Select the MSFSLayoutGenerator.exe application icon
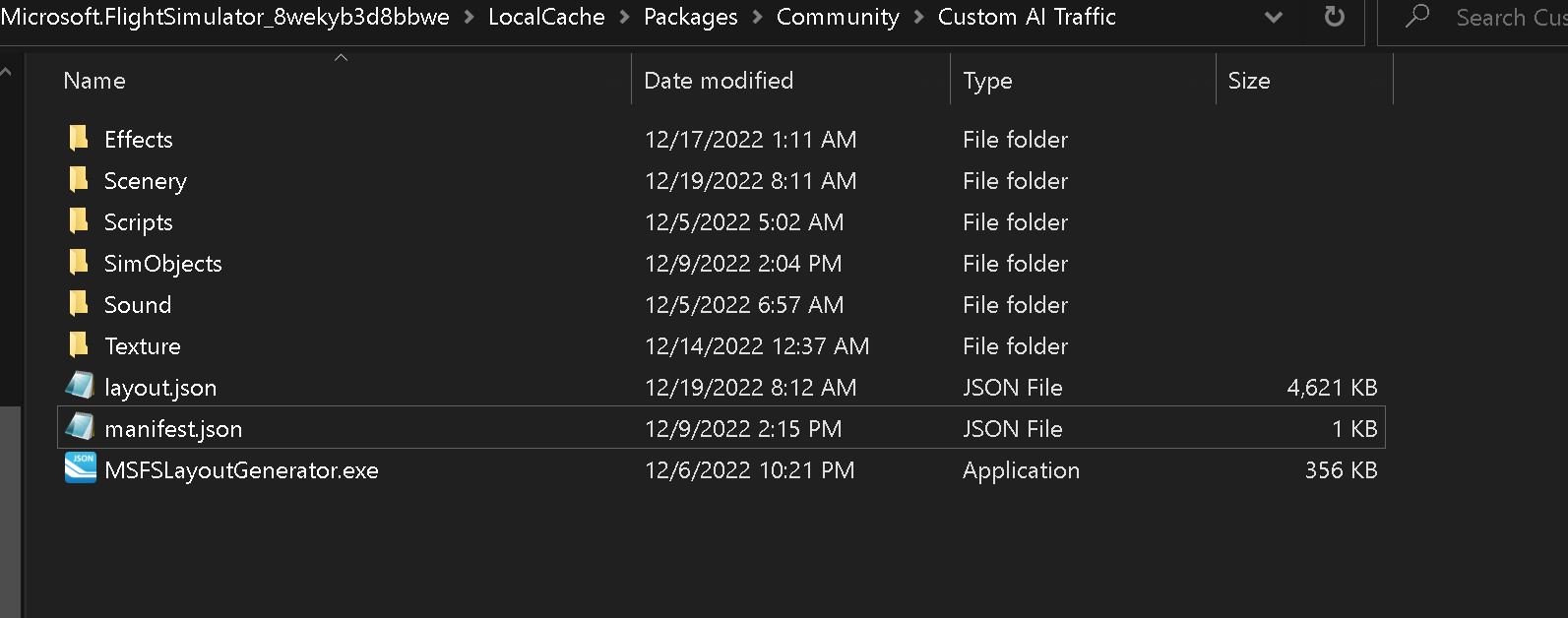Image resolution: width=1568 pixels, height=618 pixels. (x=80, y=468)
